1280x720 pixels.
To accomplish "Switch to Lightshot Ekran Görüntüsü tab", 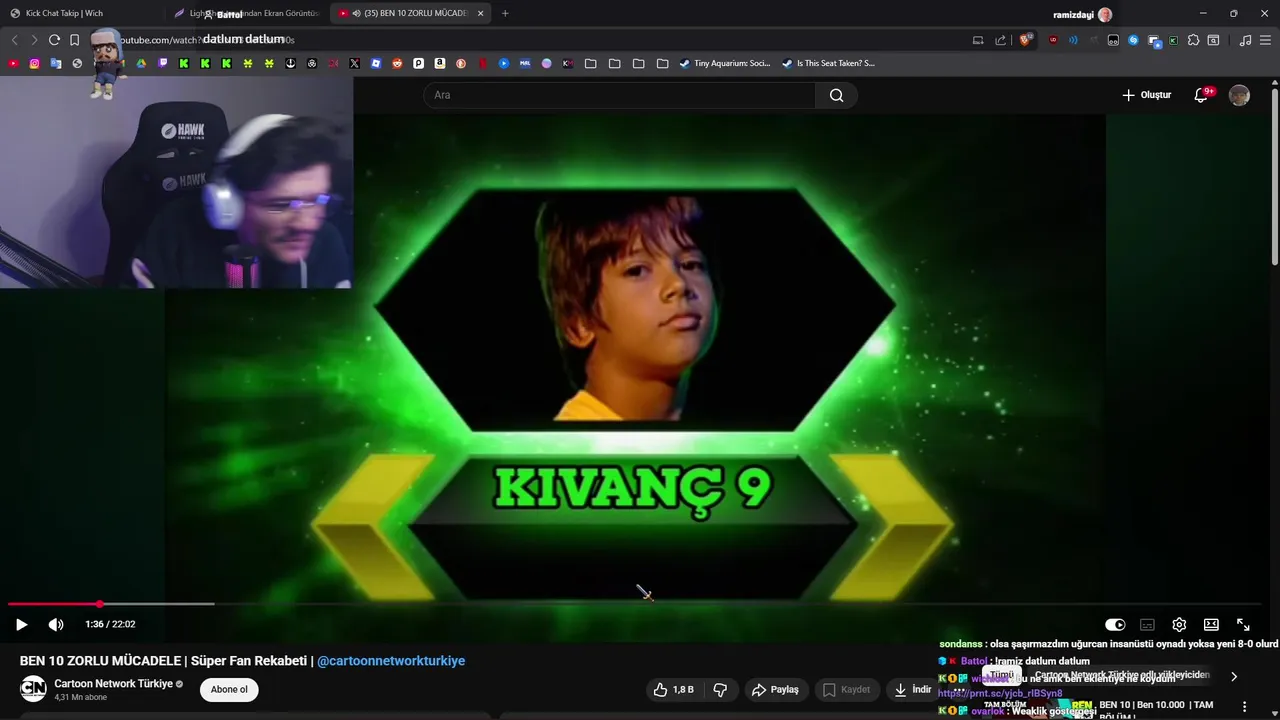I will pos(246,13).
